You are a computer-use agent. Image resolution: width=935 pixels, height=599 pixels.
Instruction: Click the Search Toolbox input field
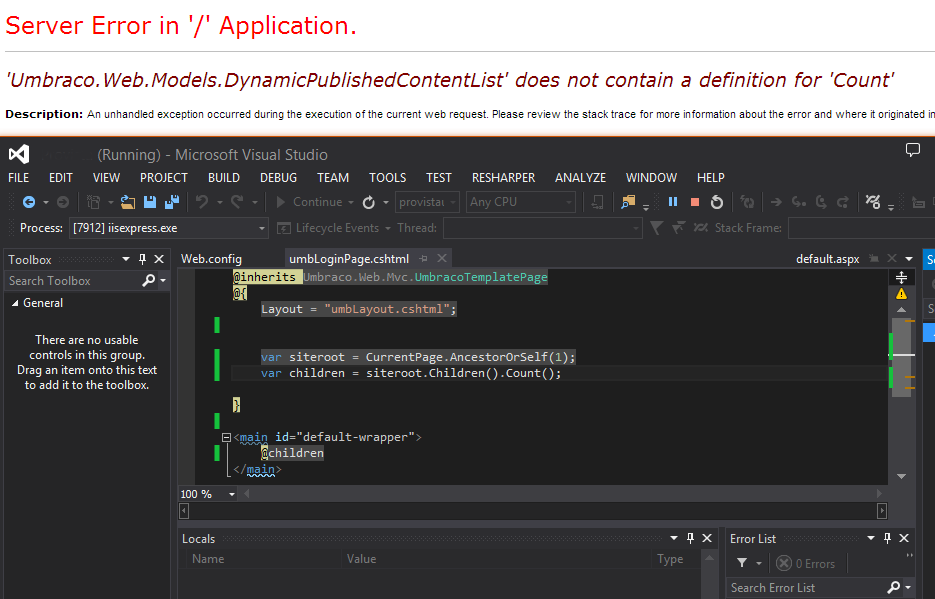(73, 281)
